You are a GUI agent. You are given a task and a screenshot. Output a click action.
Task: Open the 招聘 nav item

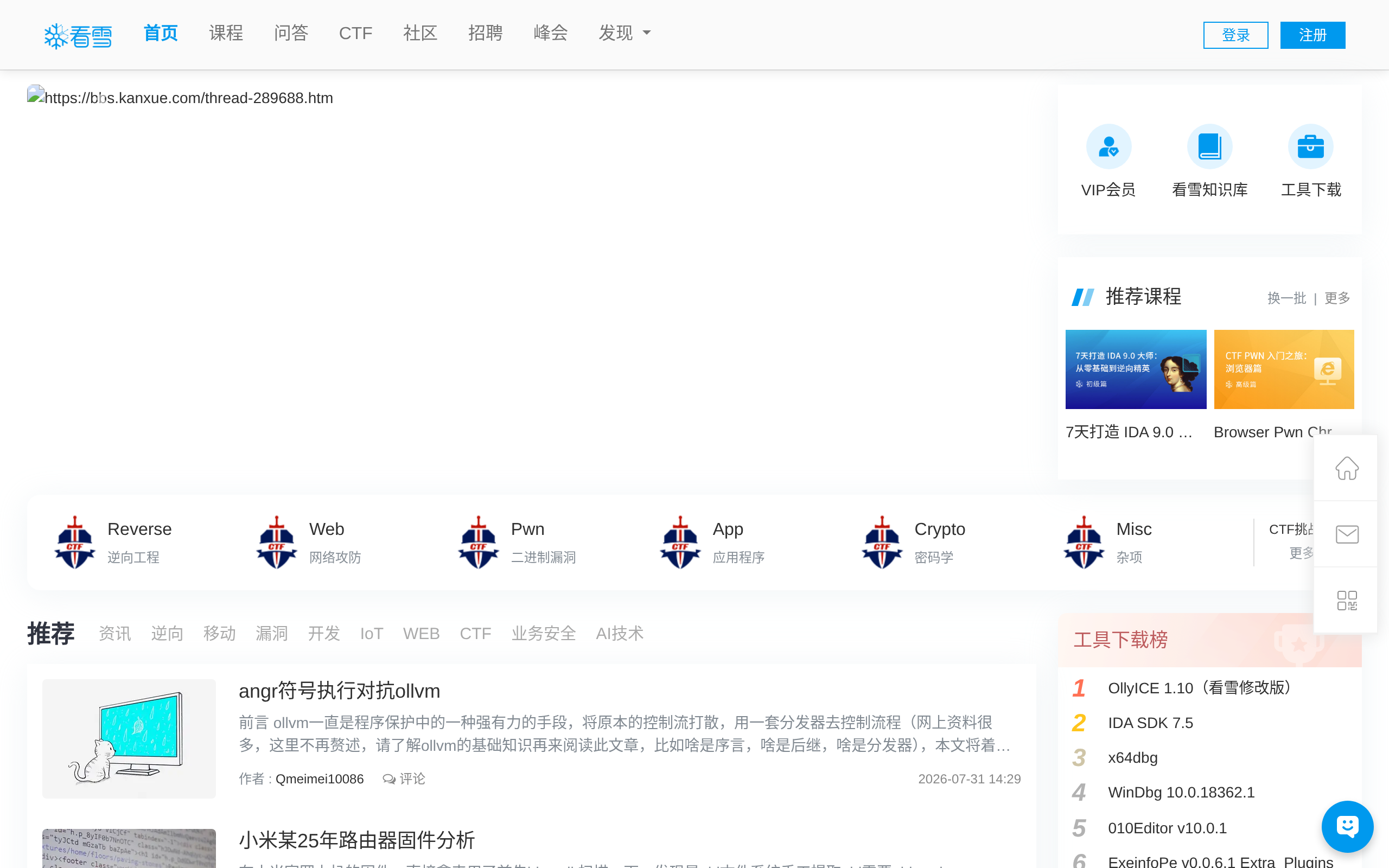(x=486, y=33)
